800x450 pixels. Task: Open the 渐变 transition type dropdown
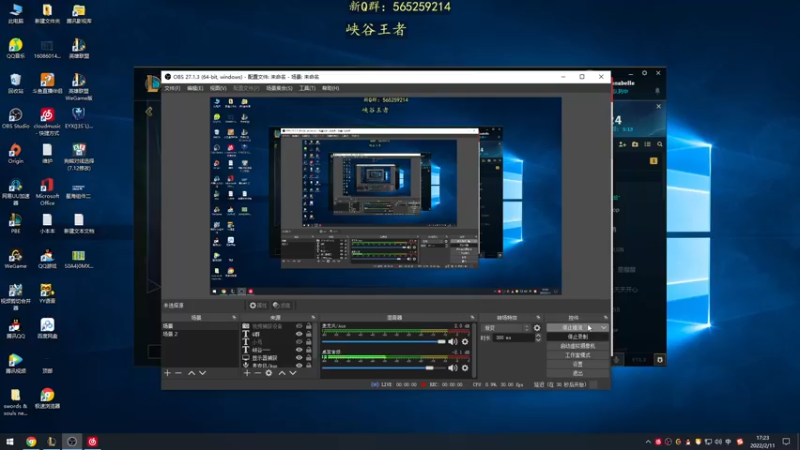coord(506,328)
